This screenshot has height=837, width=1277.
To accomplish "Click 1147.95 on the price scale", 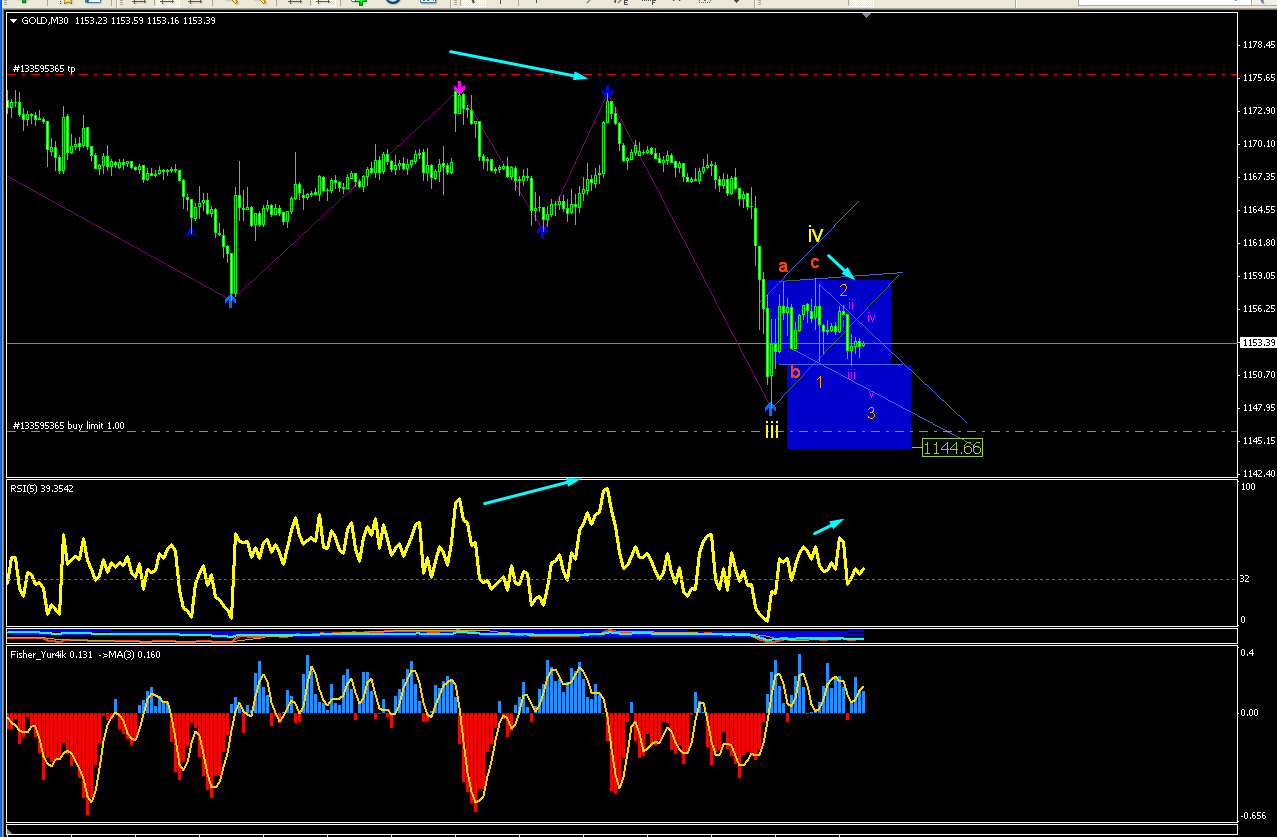I will pyautogui.click(x=1257, y=408).
